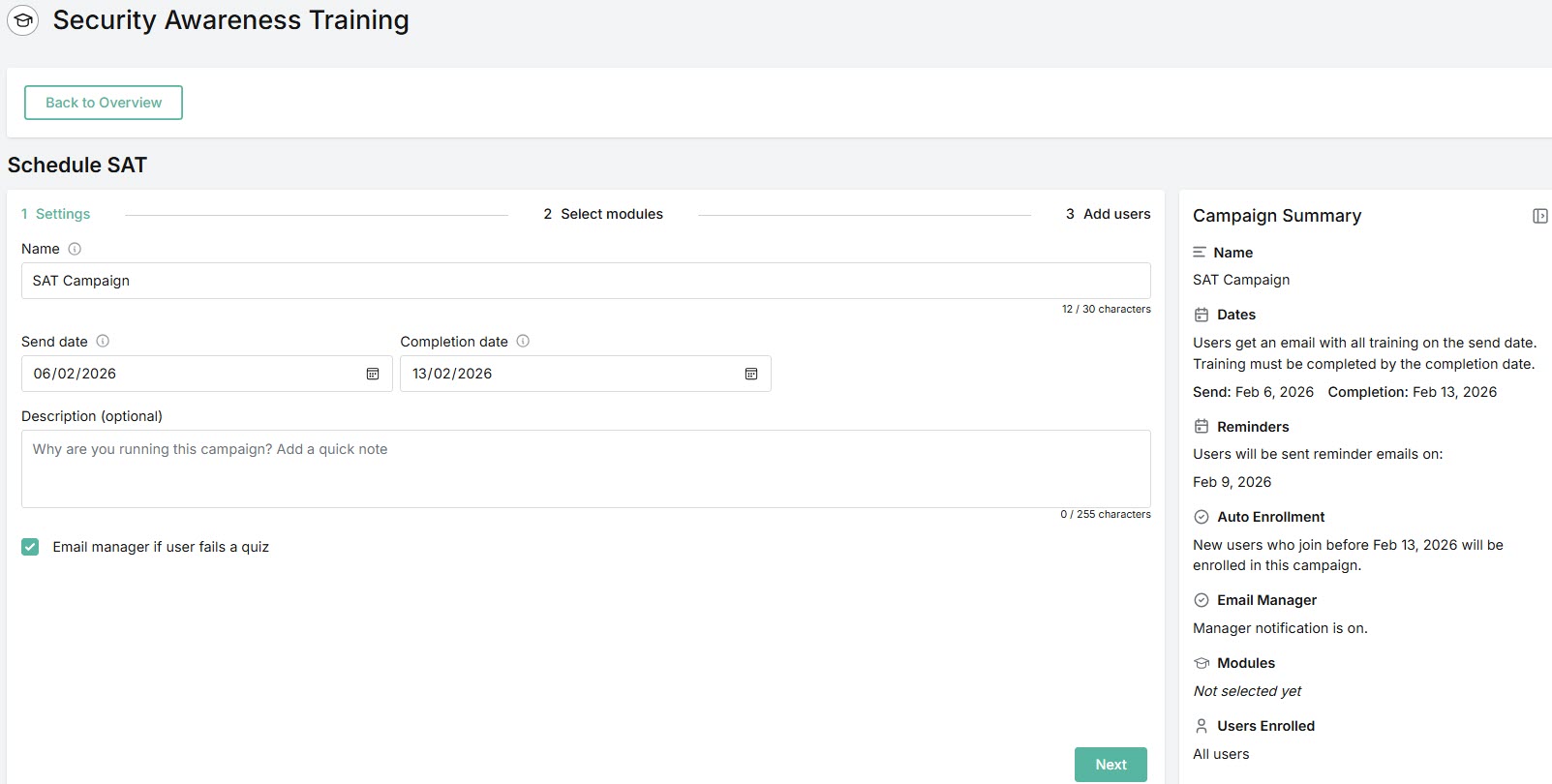1552x784 pixels.
Task: Click the graduation cap icon beside the page title
Action: coord(23,20)
